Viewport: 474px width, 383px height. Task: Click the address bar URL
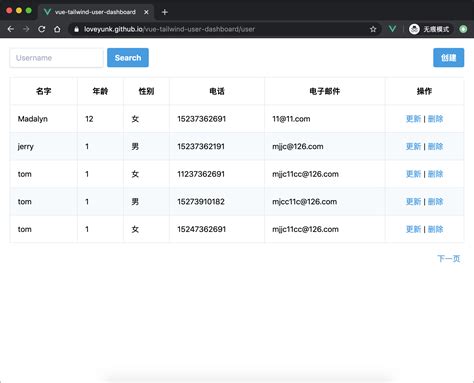pyautogui.click(x=169, y=29)
